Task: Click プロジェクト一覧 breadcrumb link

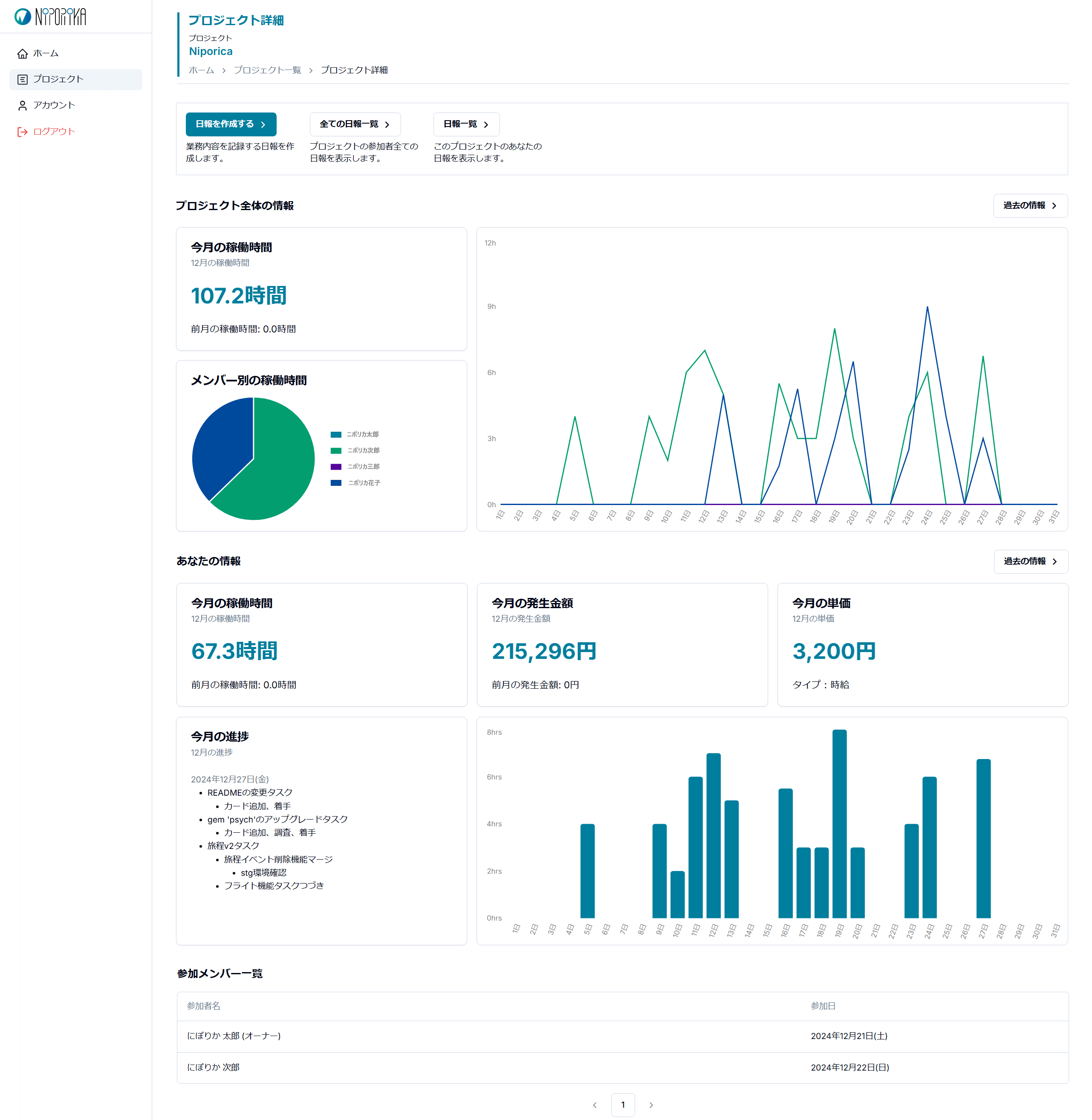Action: (x=267, y=70)
